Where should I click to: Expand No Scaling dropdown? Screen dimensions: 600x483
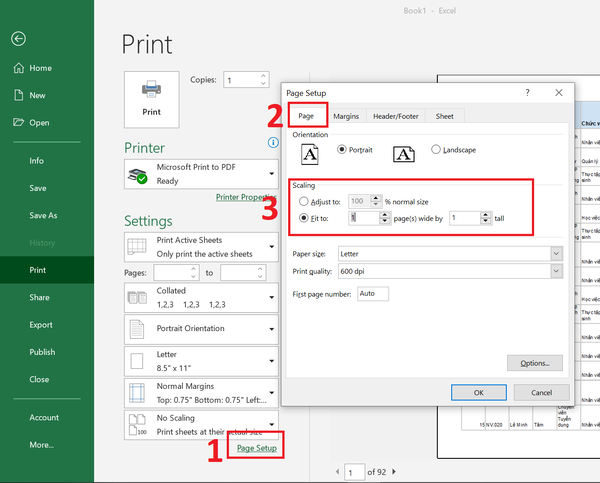coord(201,425)
